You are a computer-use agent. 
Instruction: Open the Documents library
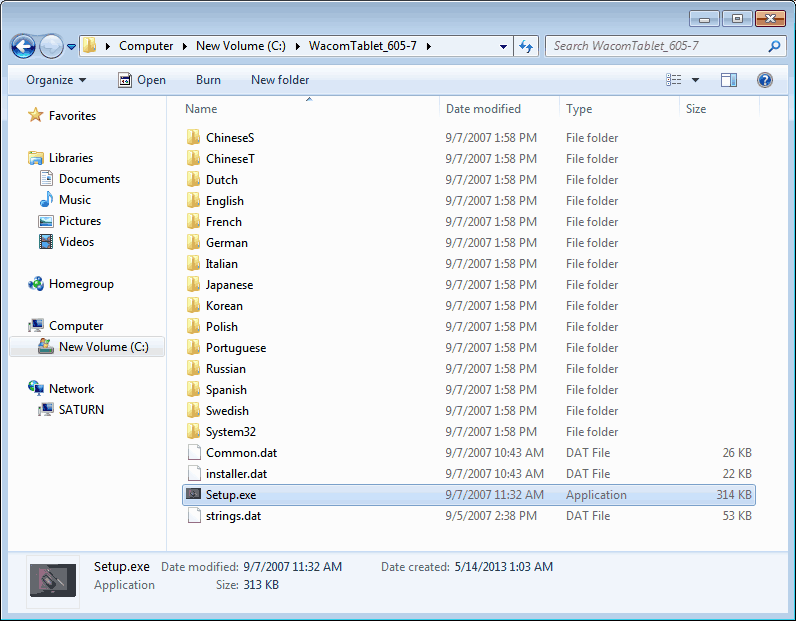click(80, 179)
